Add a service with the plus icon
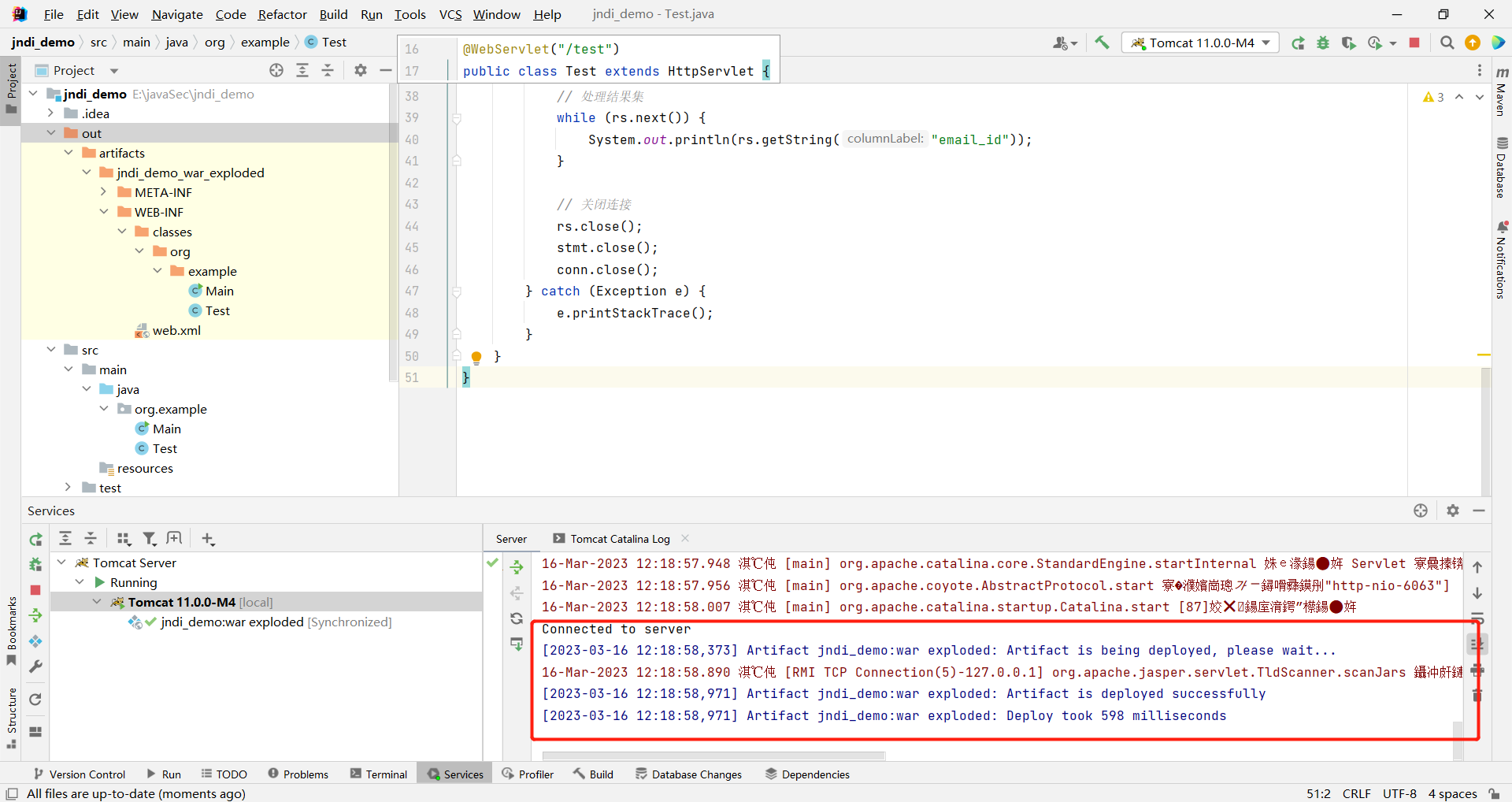1512x802 pixels. click(x=208, y=539)
